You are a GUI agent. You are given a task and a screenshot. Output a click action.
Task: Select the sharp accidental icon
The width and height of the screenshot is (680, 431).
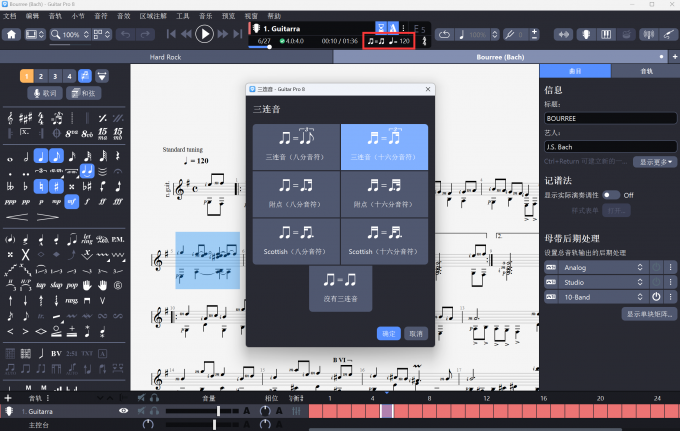pyautogui.click(x=56, y=187)
